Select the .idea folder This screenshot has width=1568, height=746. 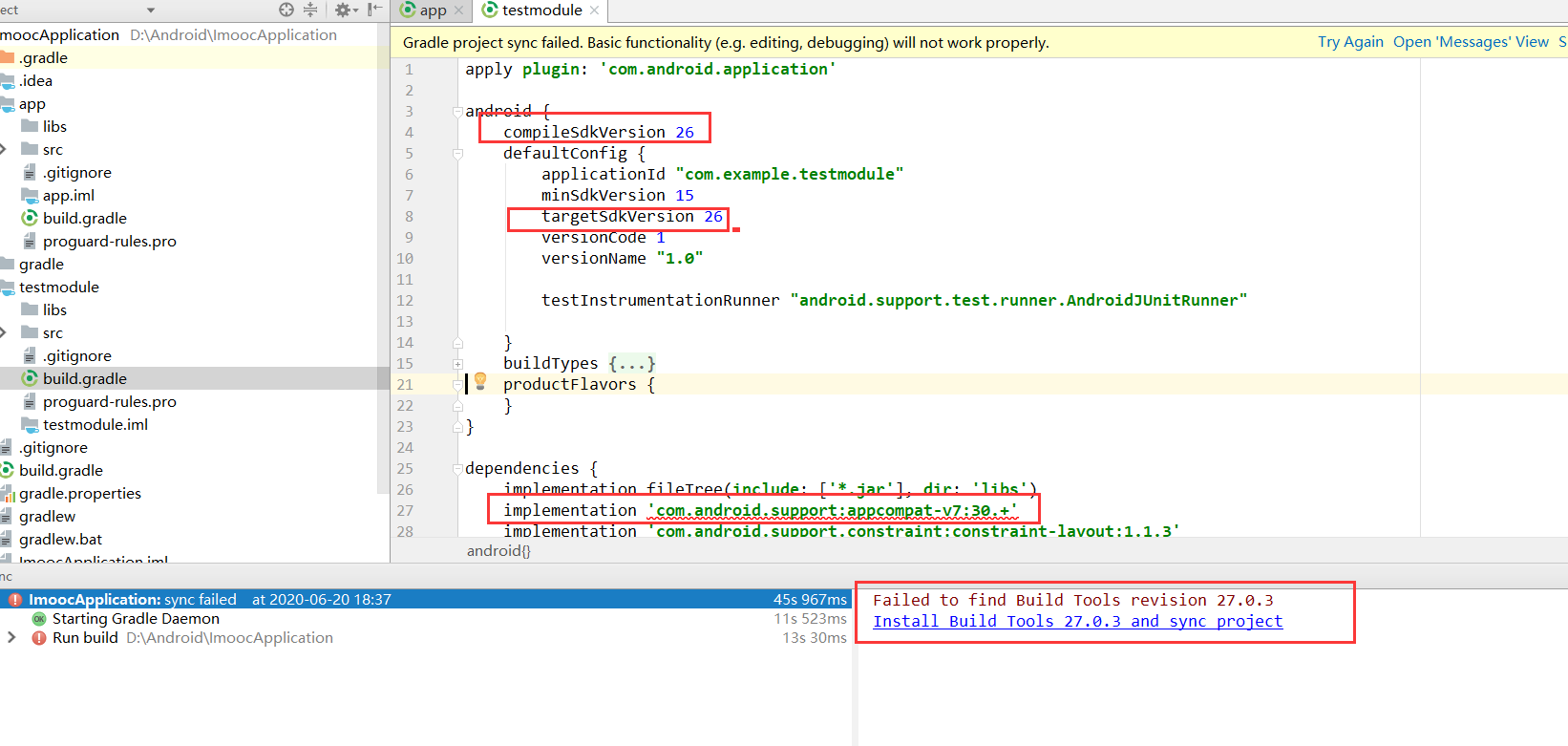(35, 80)
